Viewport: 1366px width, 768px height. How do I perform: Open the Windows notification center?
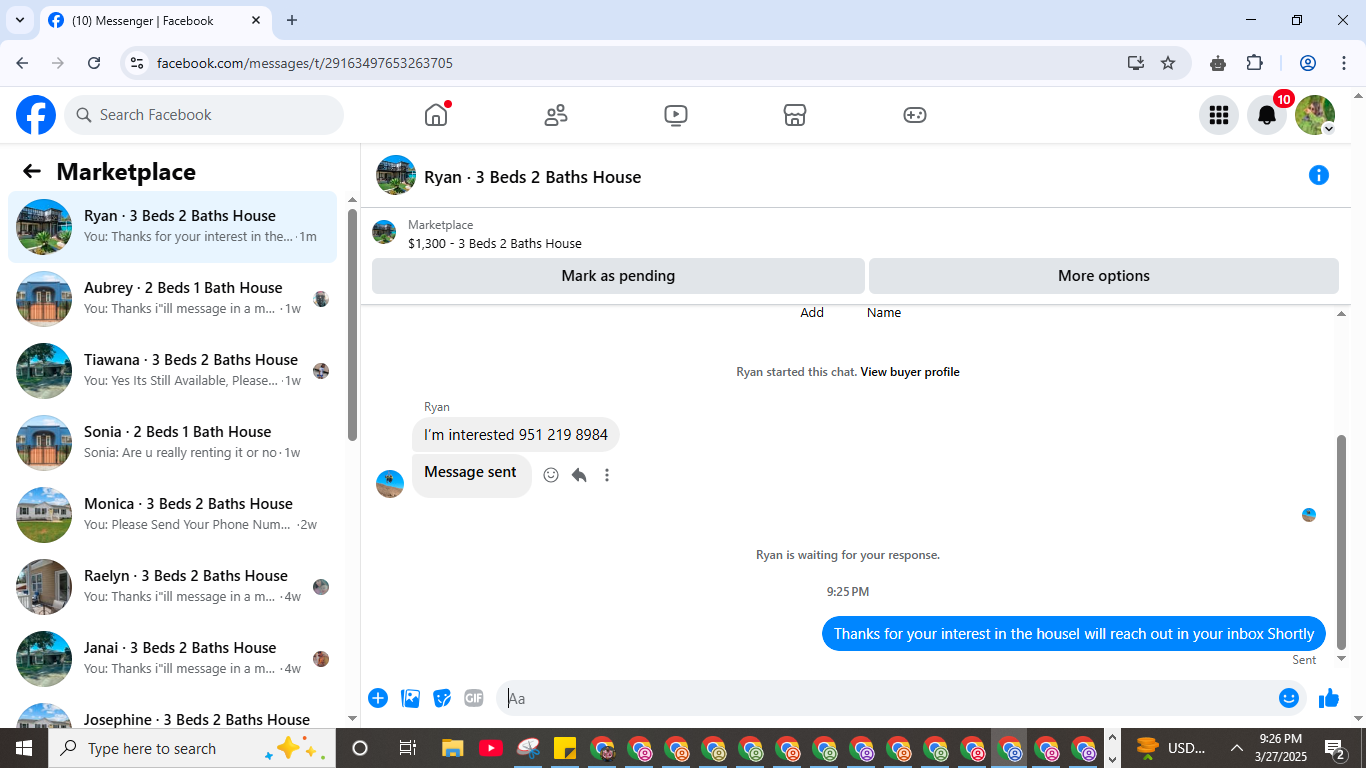click(1335, 748)
